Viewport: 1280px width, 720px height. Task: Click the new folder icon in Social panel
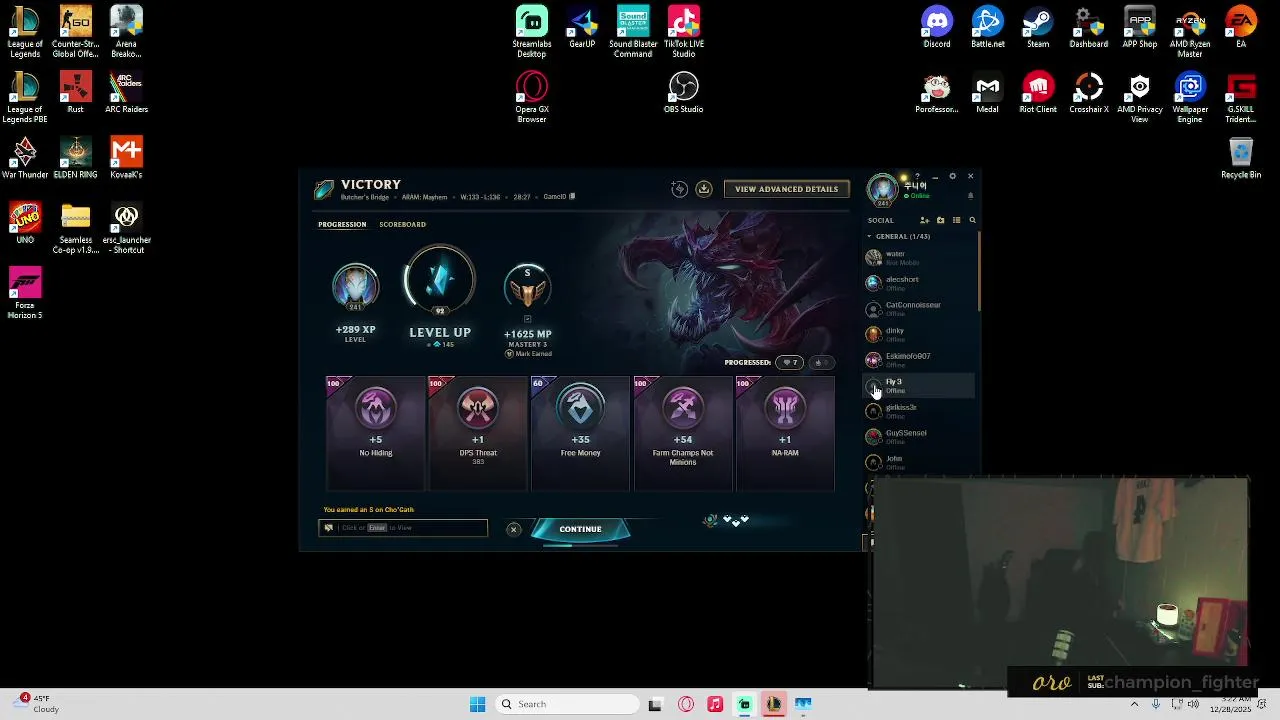coord(940,220)
